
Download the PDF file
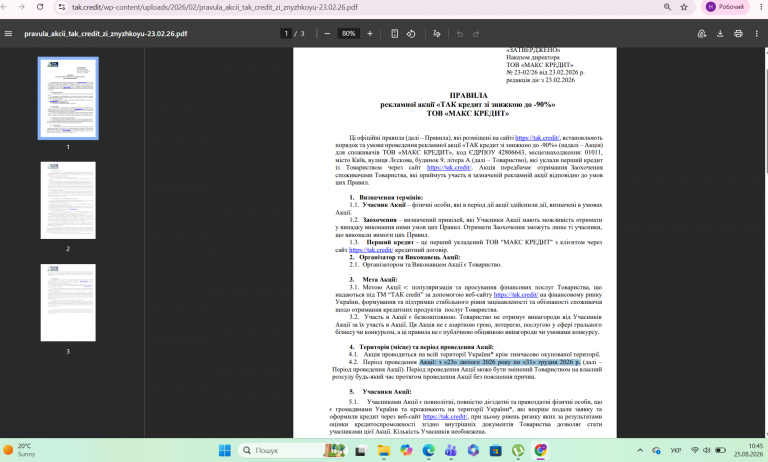[720, 34]
